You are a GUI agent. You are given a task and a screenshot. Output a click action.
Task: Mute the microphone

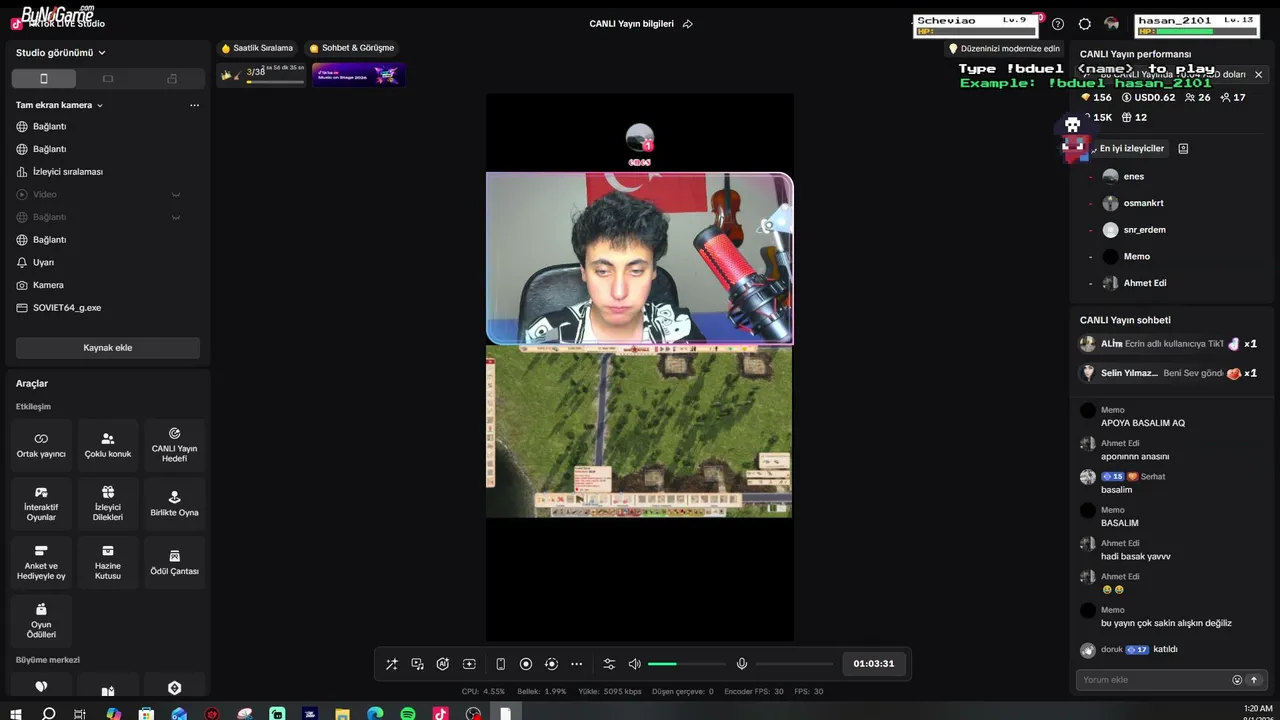[x=742, y=664]
